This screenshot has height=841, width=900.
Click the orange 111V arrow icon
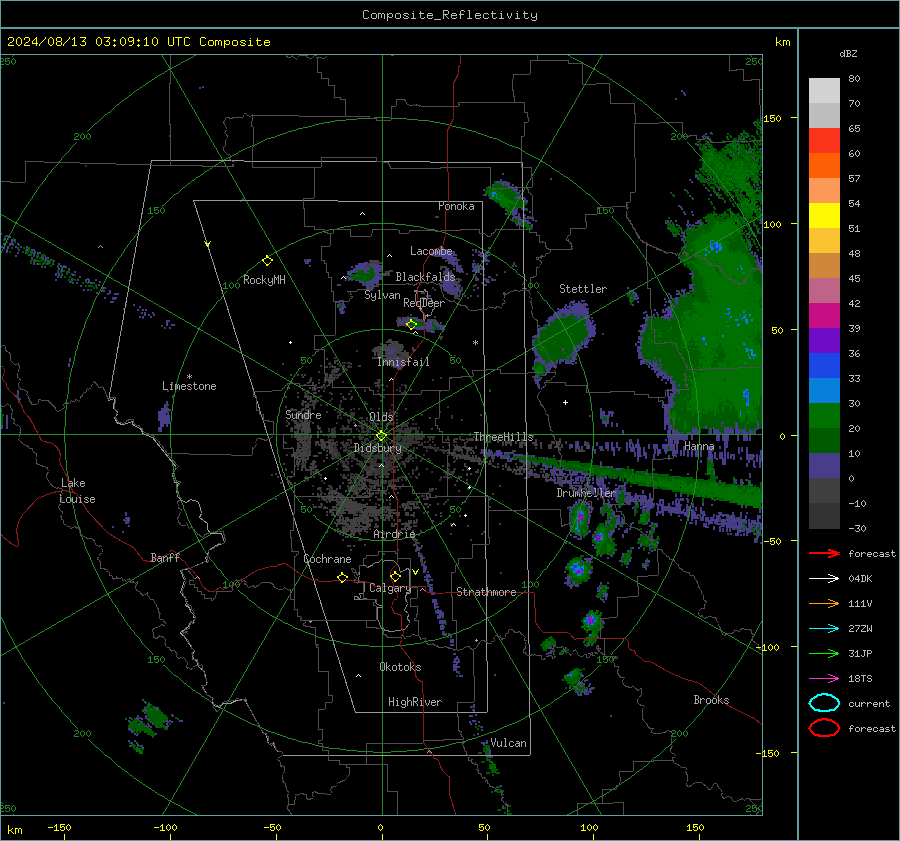[x=824, y=603]
